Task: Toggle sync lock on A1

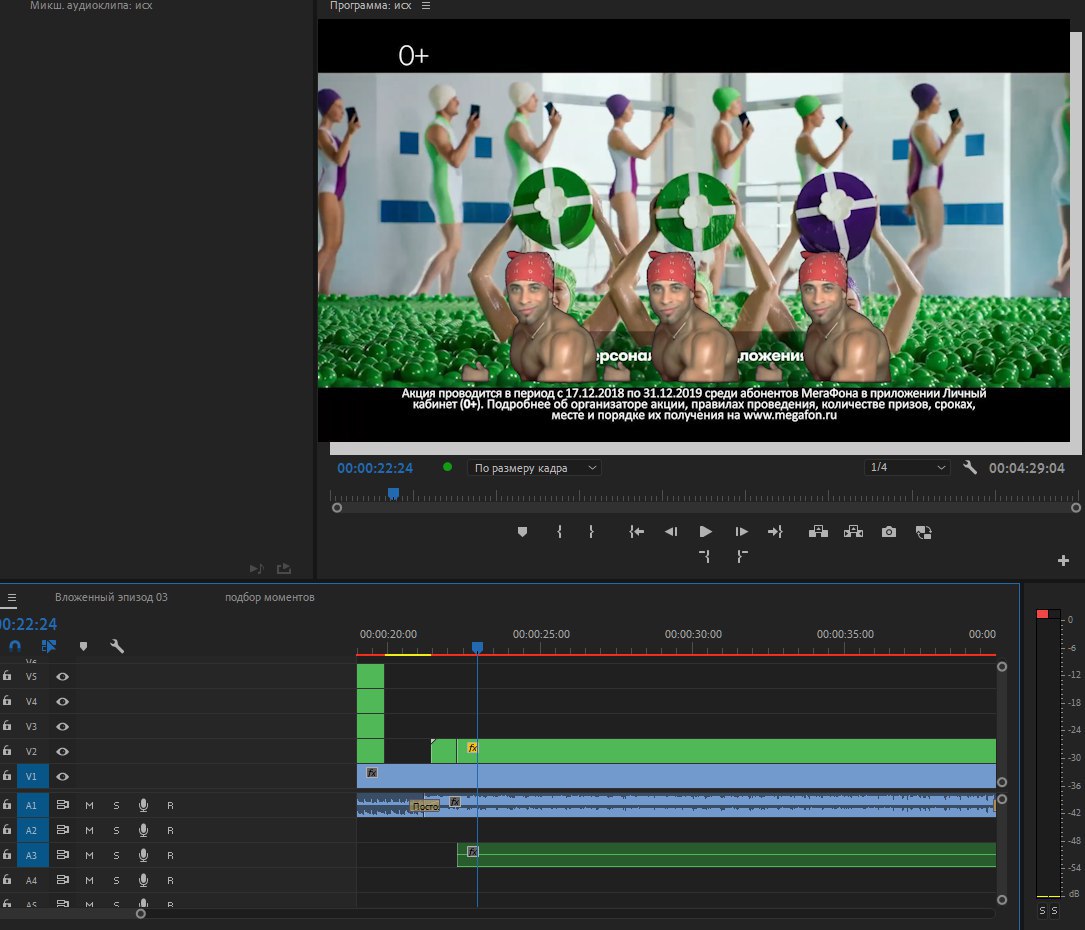Action: (62, 805)
